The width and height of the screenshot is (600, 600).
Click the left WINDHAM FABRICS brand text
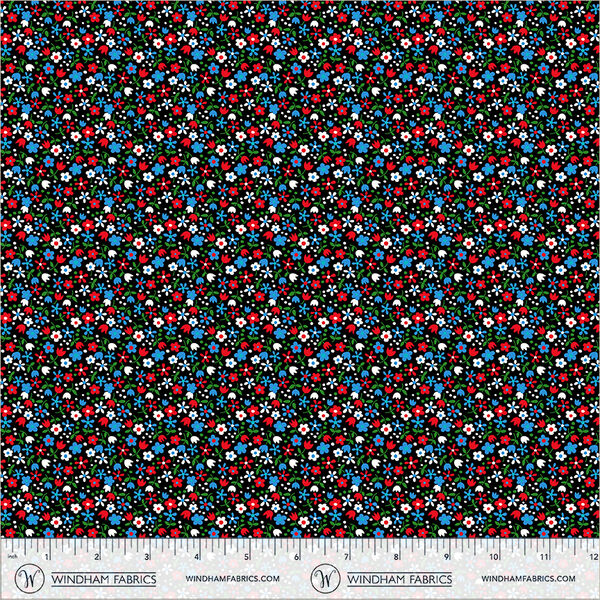click(x=104, y=579)
